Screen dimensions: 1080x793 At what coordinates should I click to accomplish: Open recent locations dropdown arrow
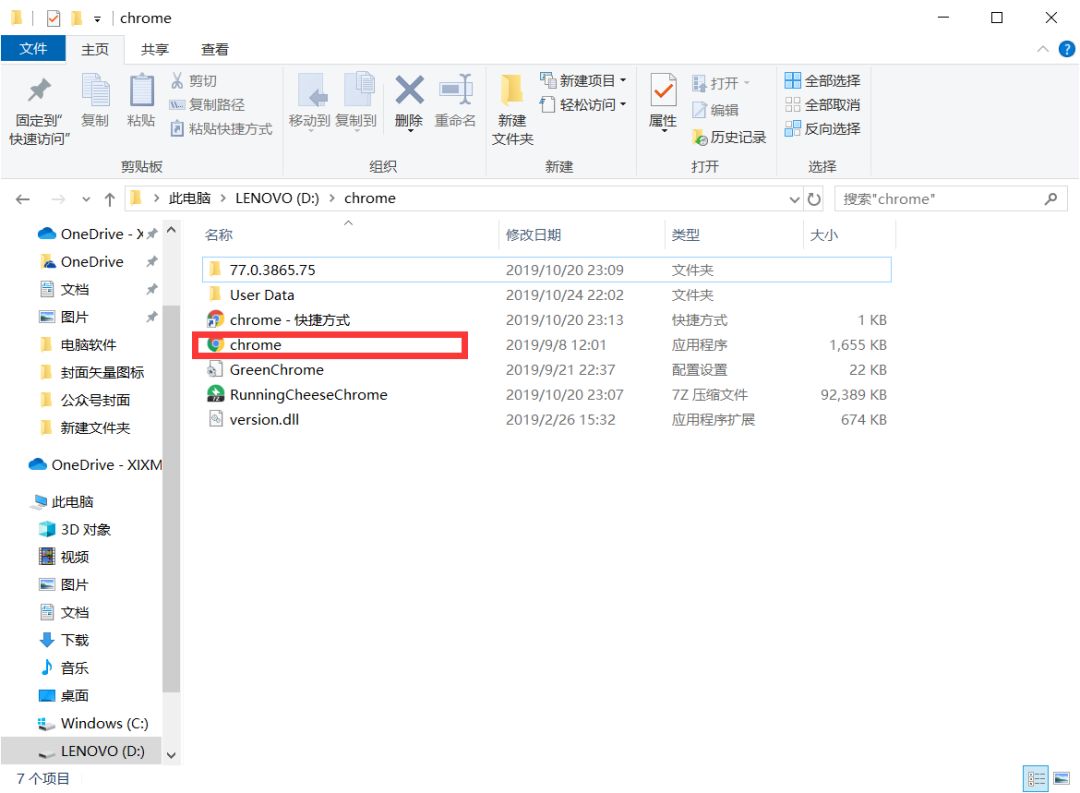coord(85,200)
